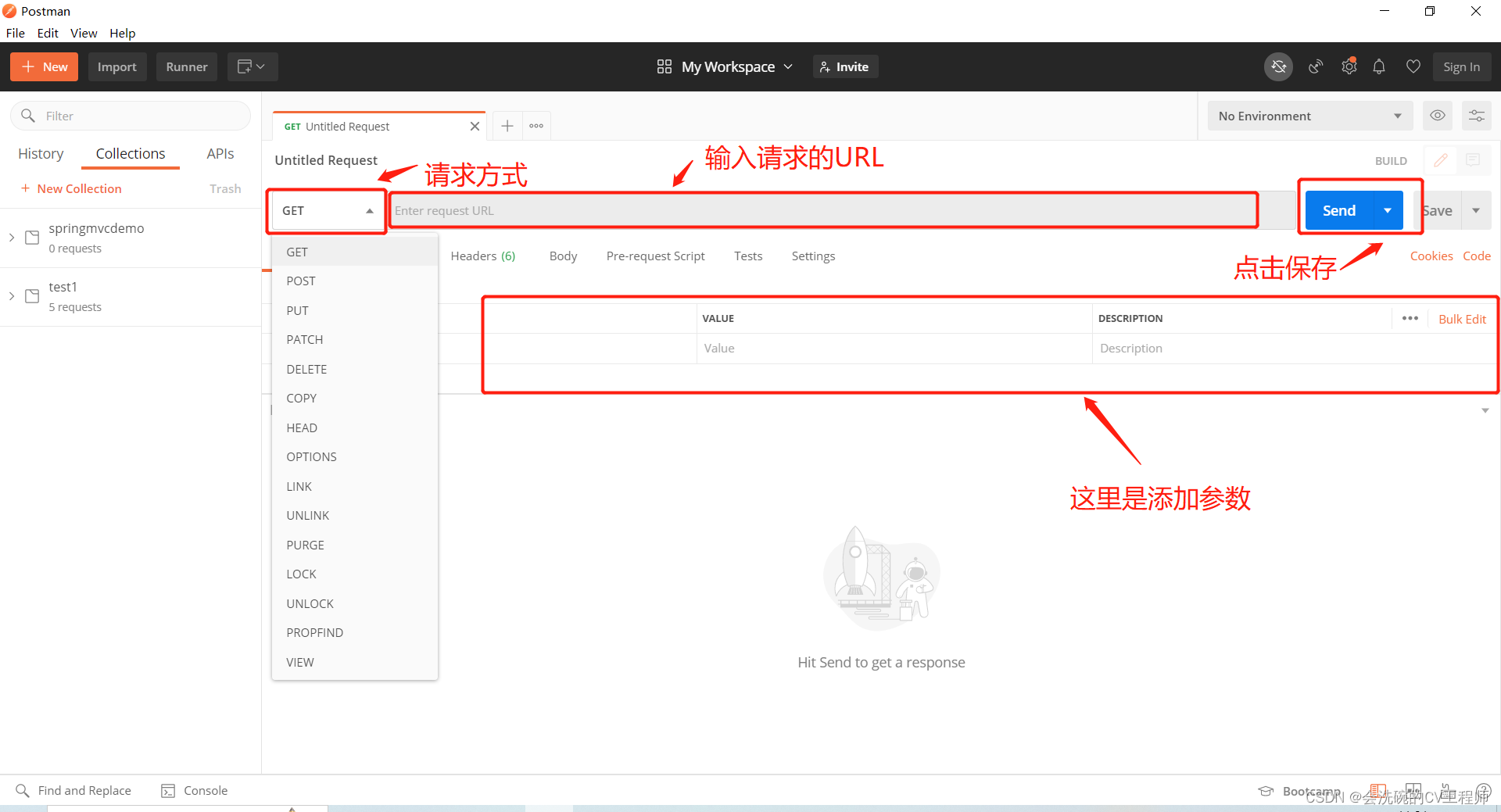Image resolution: width=1501 pixels, height=812 pixels.
Task: Open the Pre-request Script tab
Action: click(655, 256)
